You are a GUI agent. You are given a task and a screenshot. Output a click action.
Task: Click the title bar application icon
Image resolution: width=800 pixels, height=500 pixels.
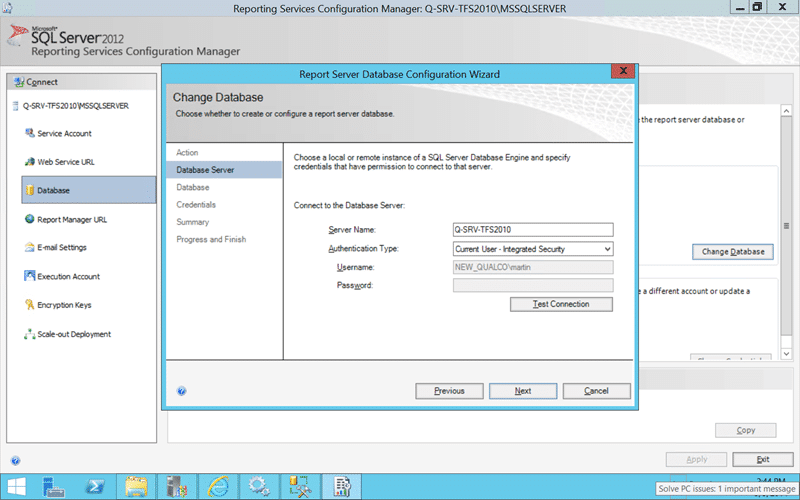pyautogui.click(x=7, y=7)
